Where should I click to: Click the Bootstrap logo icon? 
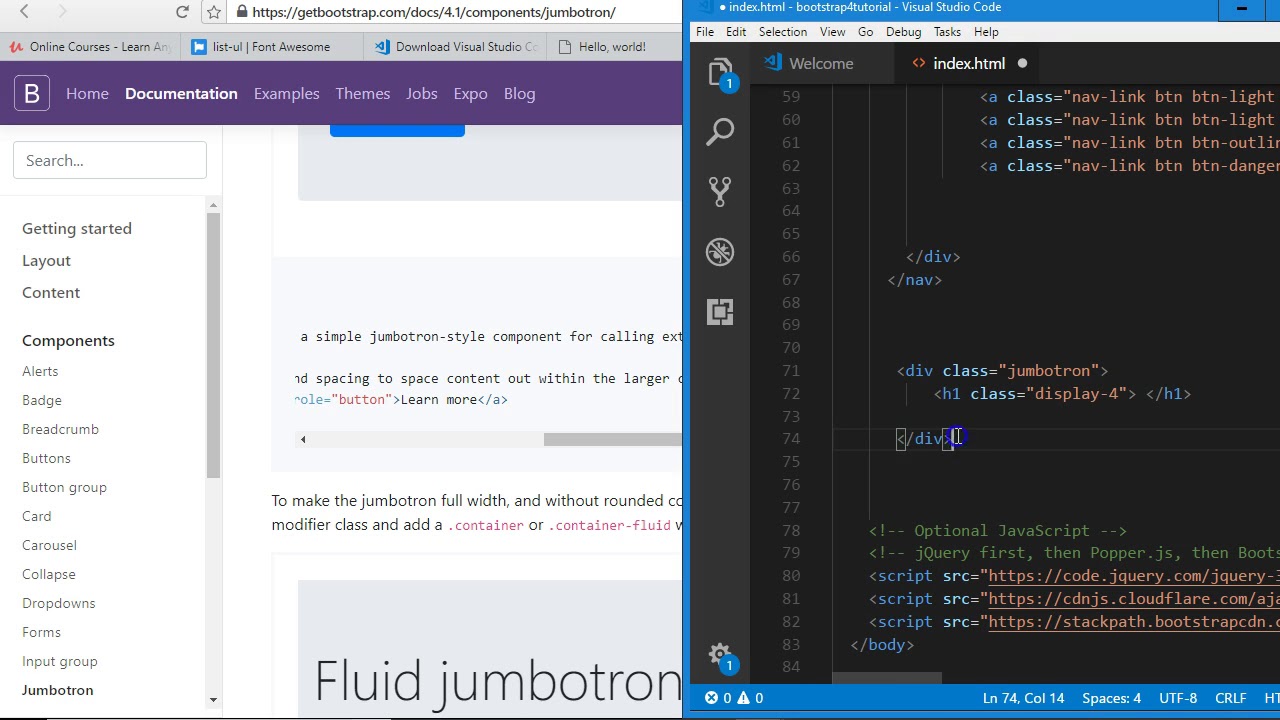click(x=32, y=93)
